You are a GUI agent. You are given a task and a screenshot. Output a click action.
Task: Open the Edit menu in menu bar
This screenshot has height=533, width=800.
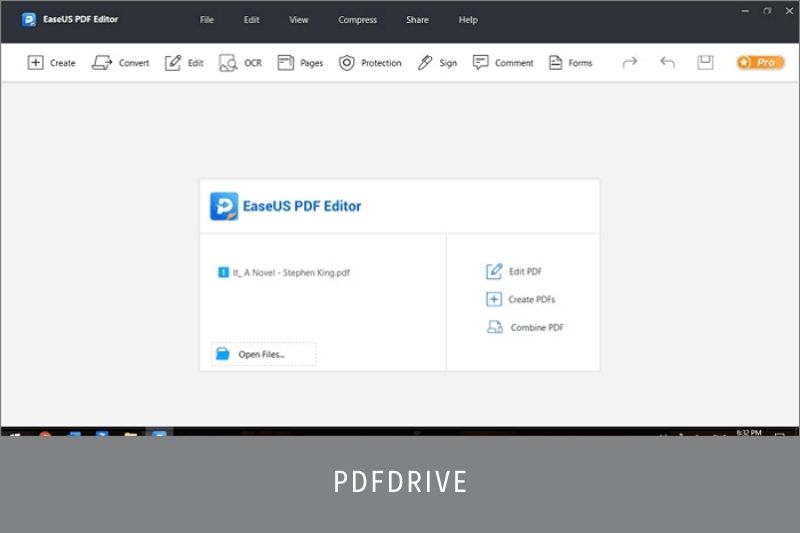point(252,20)
